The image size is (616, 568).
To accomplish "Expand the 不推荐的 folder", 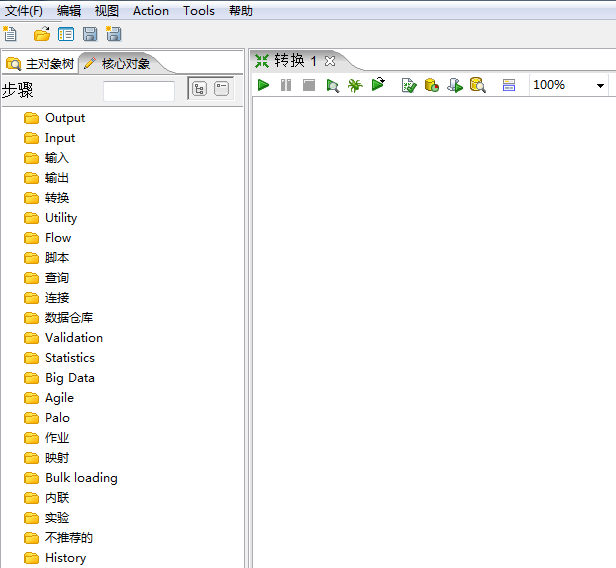I will (58, 537).
